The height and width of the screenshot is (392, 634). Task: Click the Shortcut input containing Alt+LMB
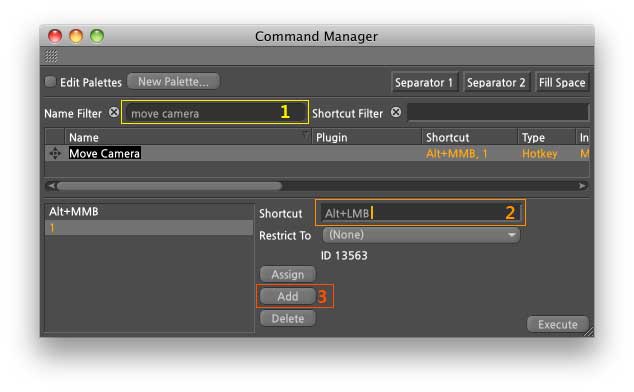click(x=421, y=213)
